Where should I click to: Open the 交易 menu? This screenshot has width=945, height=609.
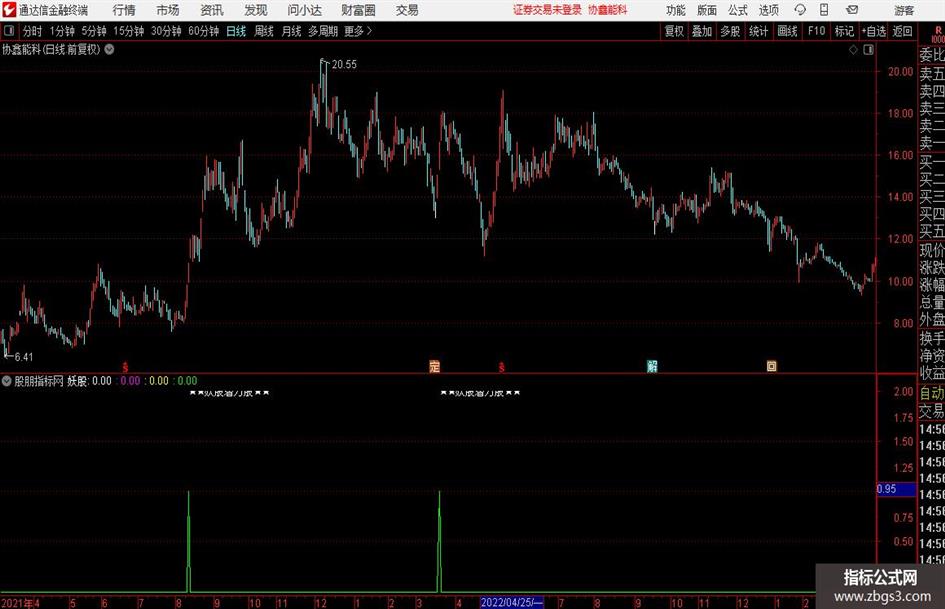point(407,10)
